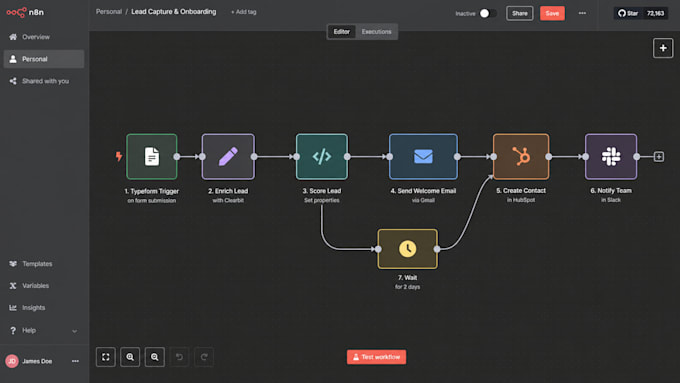The height and width of the screenshot is (383, 680).
Task: Redo the last canvas action
Action: pos(204,357)
